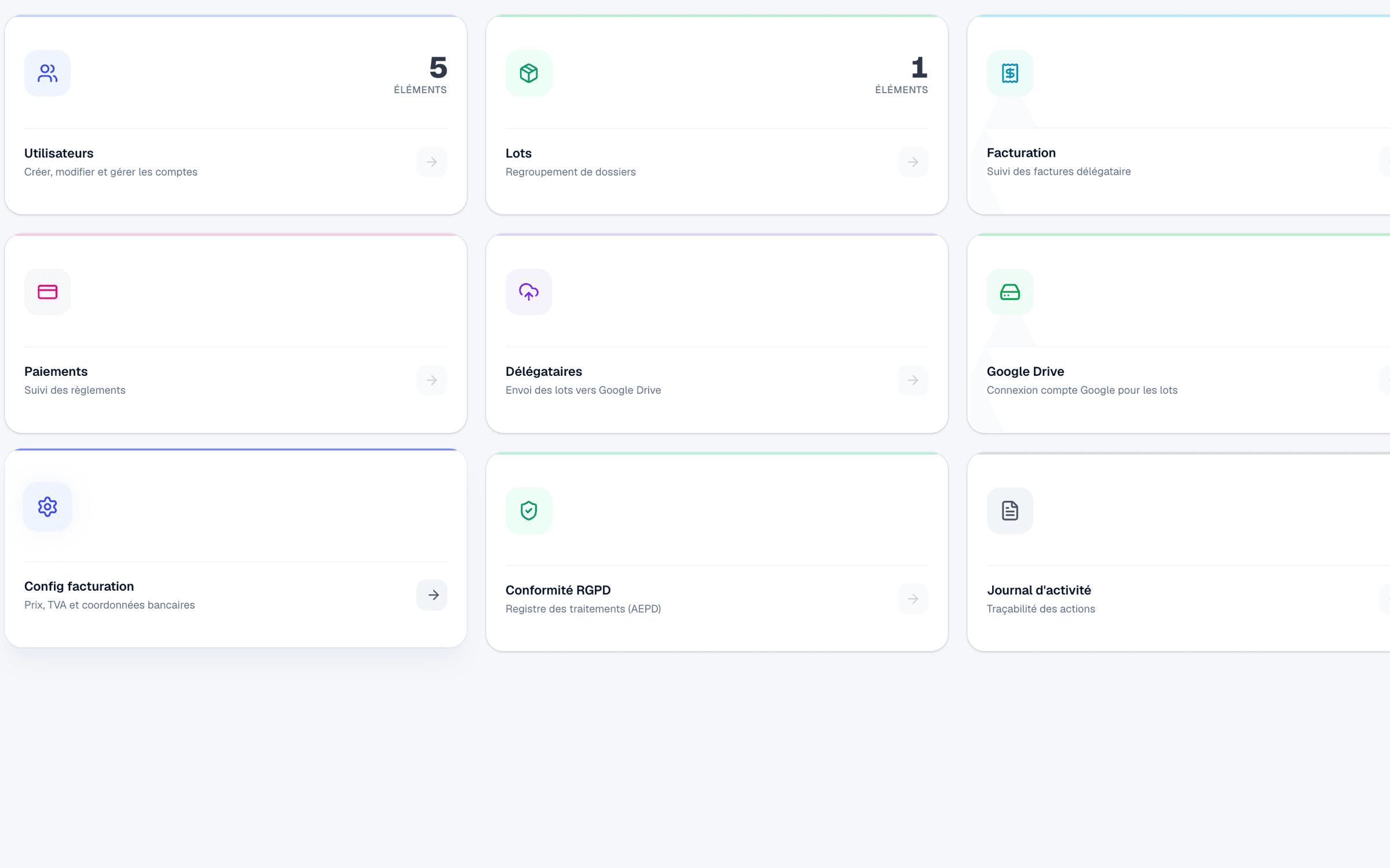Click 'Prix, TVA et coordonnées bancaires'
The height and width of the screenshot is (868, 1390).
coord(109,605)
